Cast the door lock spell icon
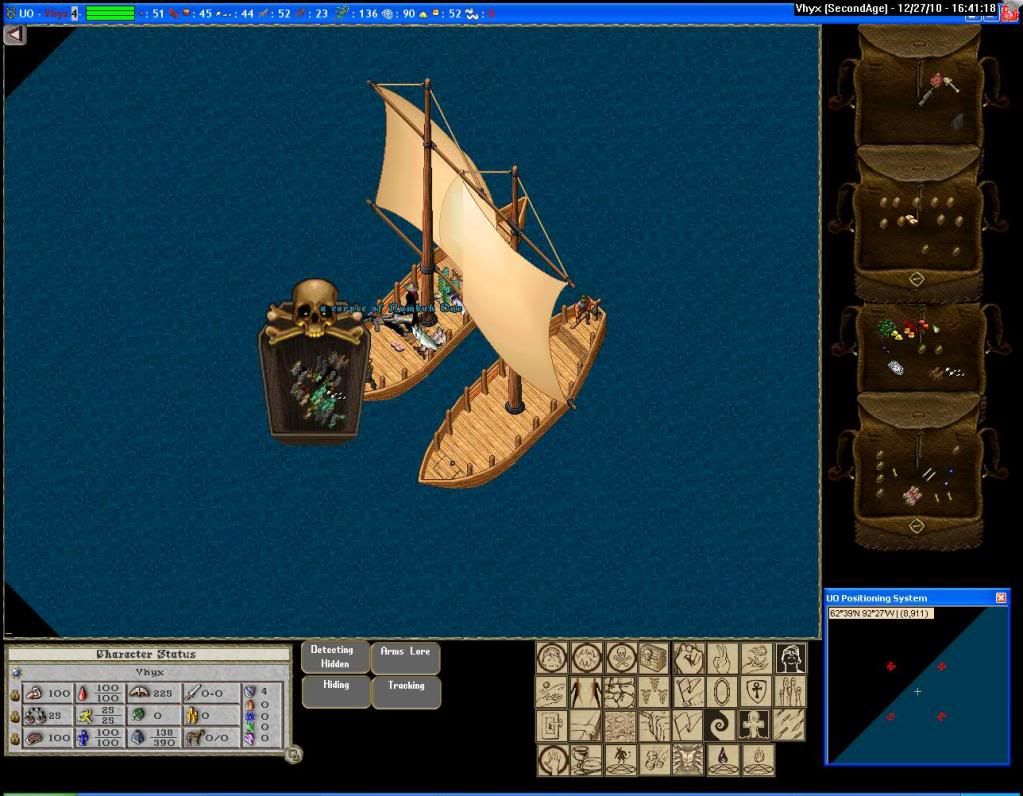This screenshot has width=1023, height=796. (552, 726)
